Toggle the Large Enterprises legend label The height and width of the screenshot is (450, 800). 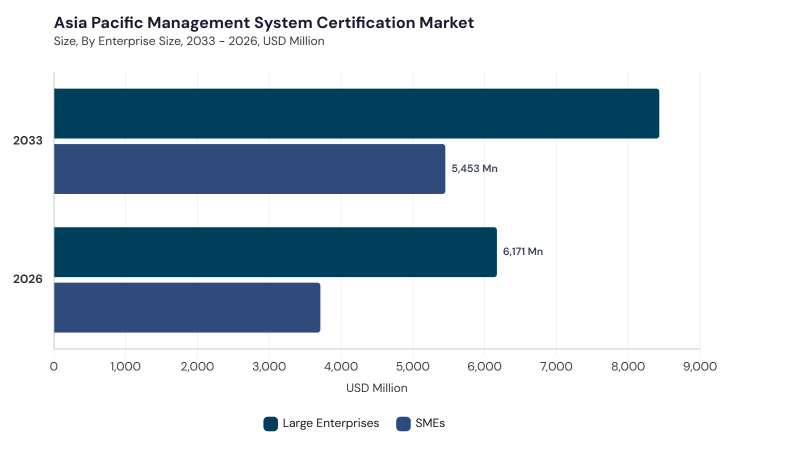(x=331, y=423)
